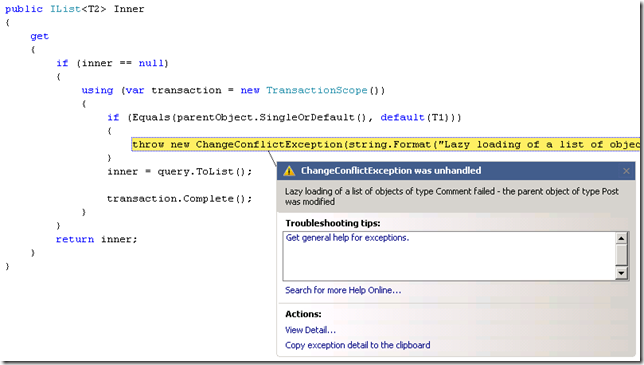Click 'ChangeConflictException was unhandled' title bar

click(456, 171)
